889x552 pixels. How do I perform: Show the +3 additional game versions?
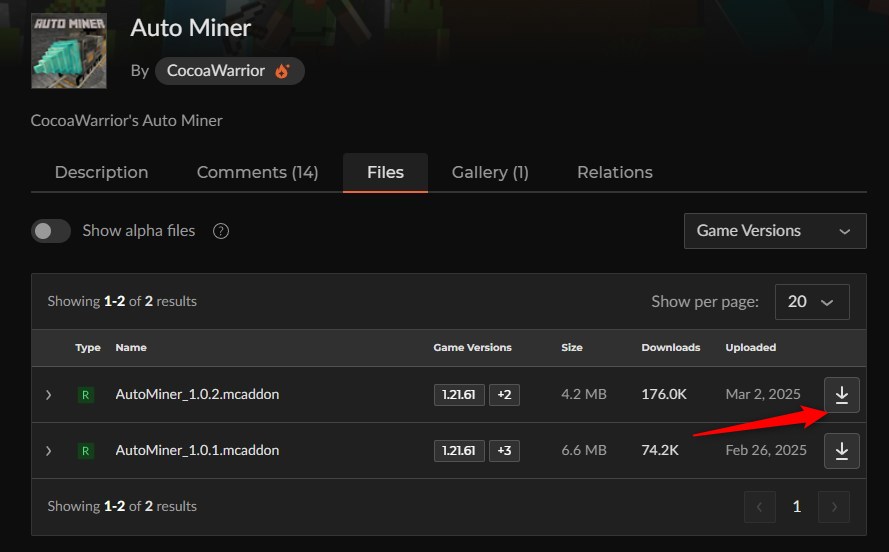(504, 451)
